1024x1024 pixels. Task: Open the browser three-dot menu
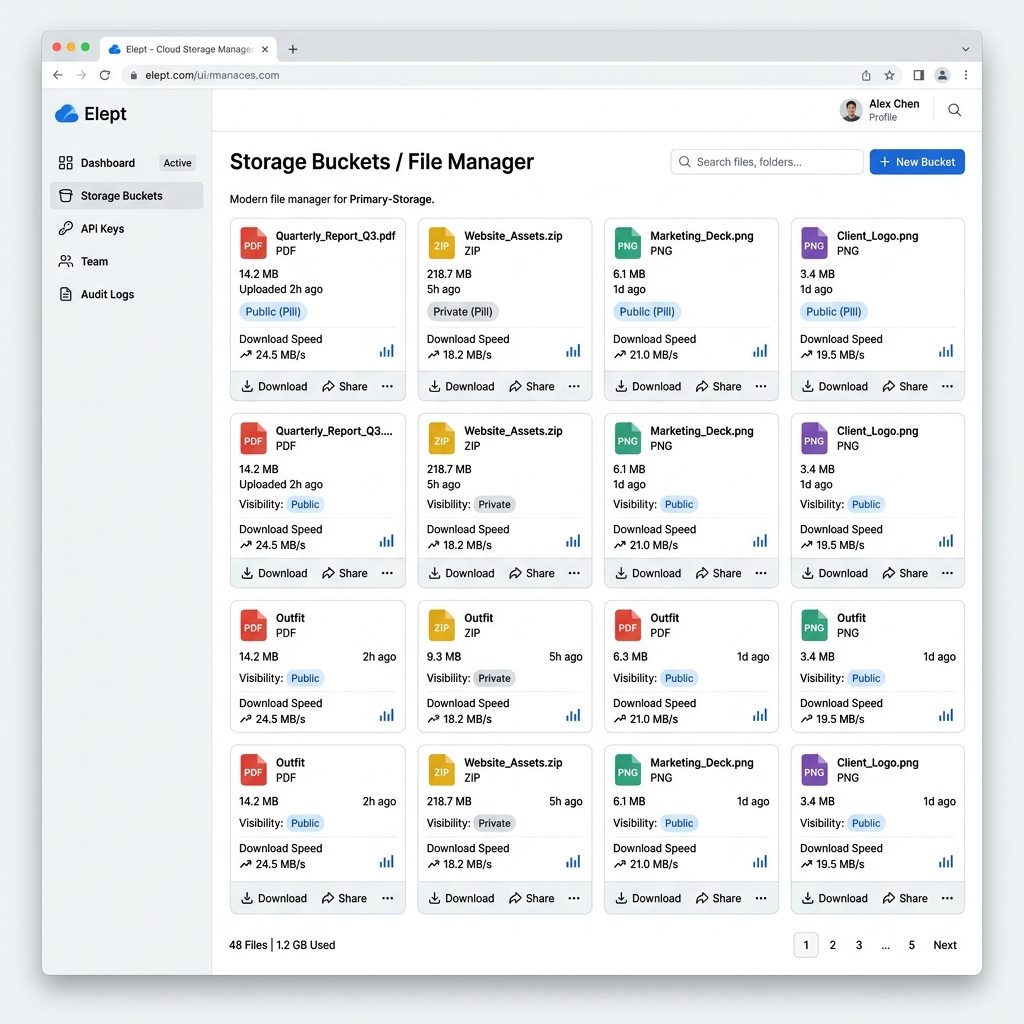[x=966, y=75]
